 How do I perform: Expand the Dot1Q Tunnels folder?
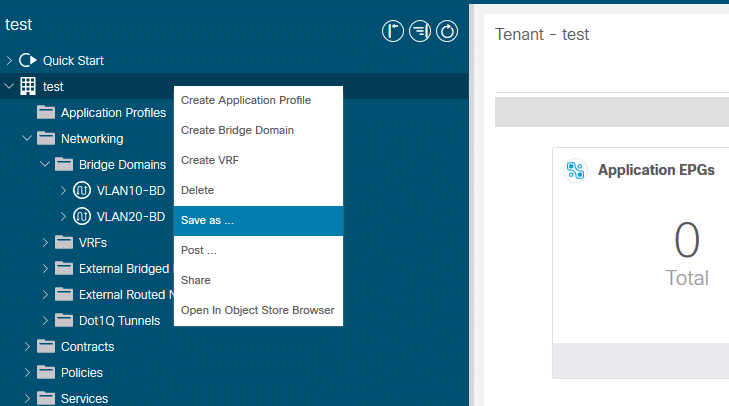point(45,321)
